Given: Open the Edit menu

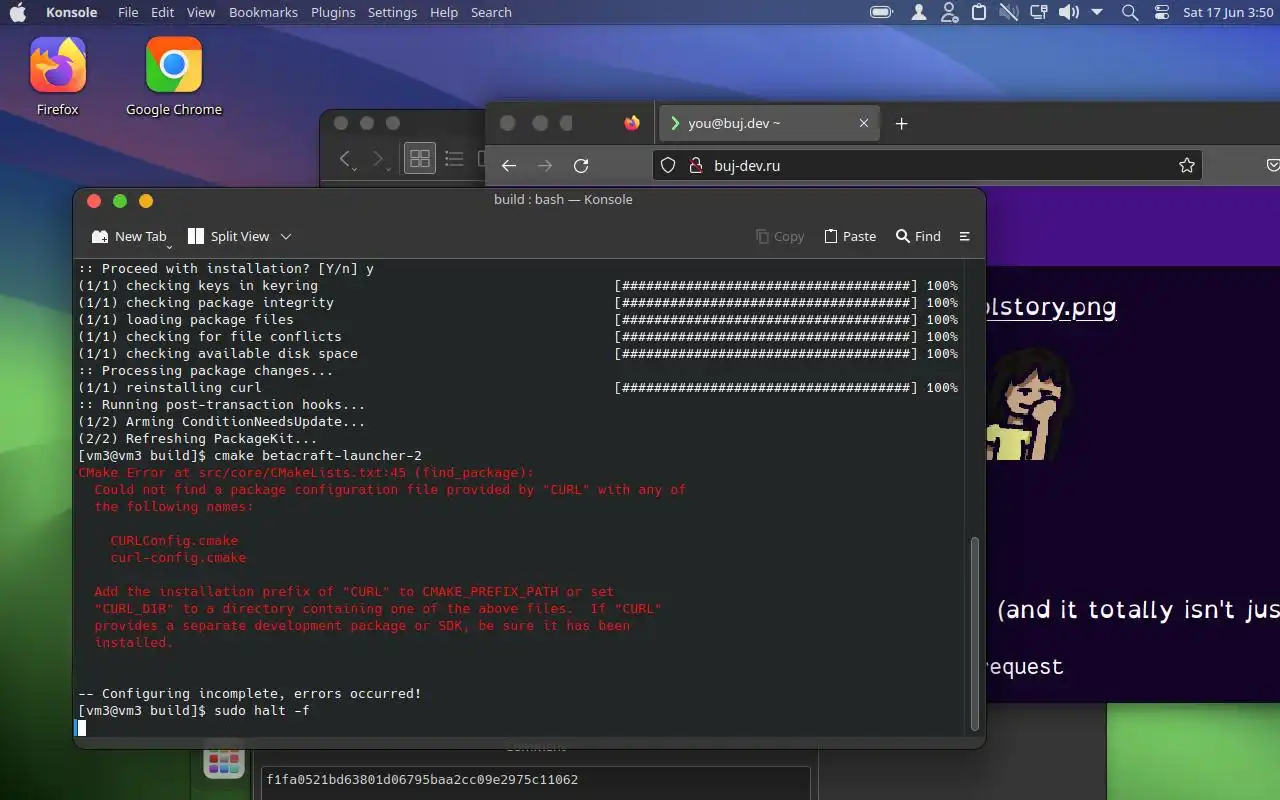Looking at the screenshot, I should (163, 12).
